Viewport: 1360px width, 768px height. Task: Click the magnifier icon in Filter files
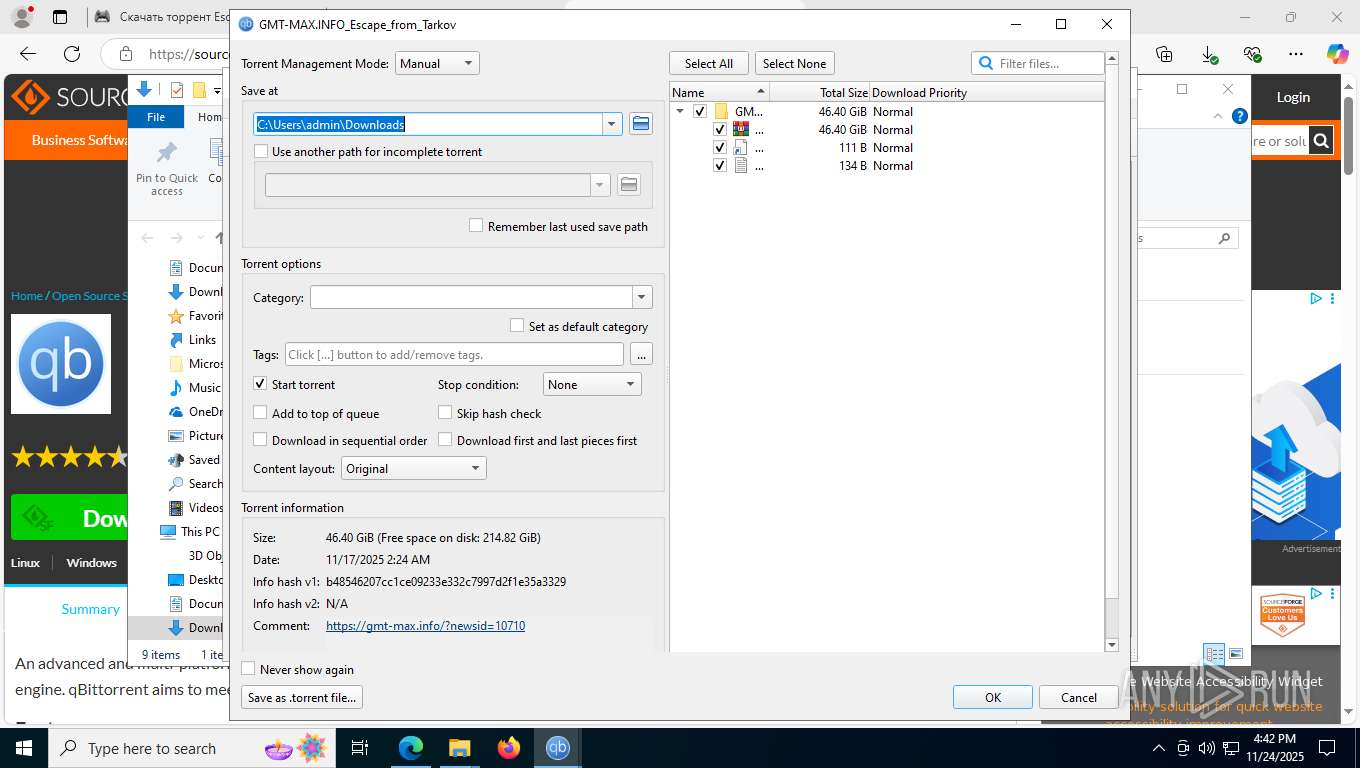click(987, 63)
